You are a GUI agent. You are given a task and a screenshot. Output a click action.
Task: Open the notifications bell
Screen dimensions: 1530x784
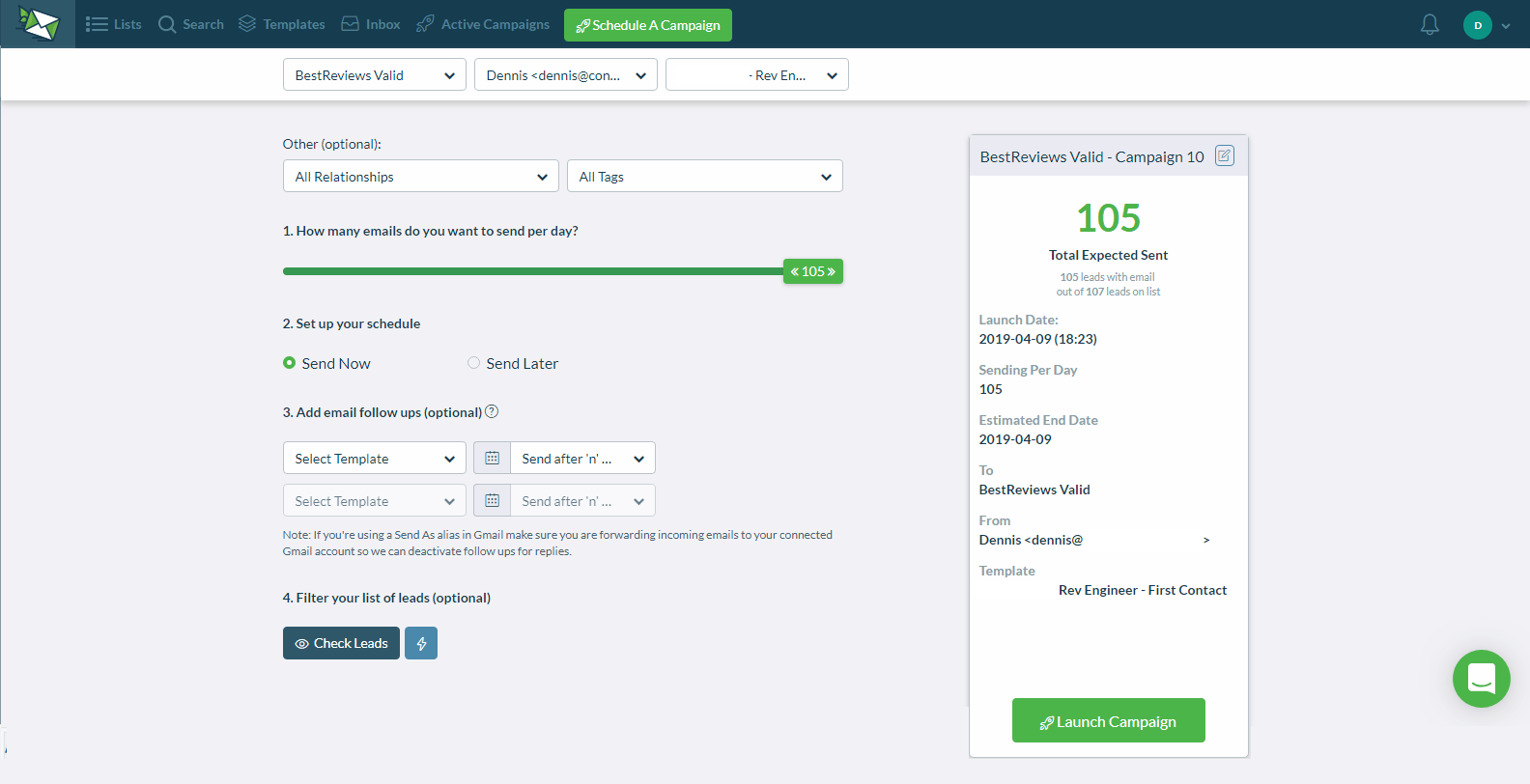click(1430, 24)
